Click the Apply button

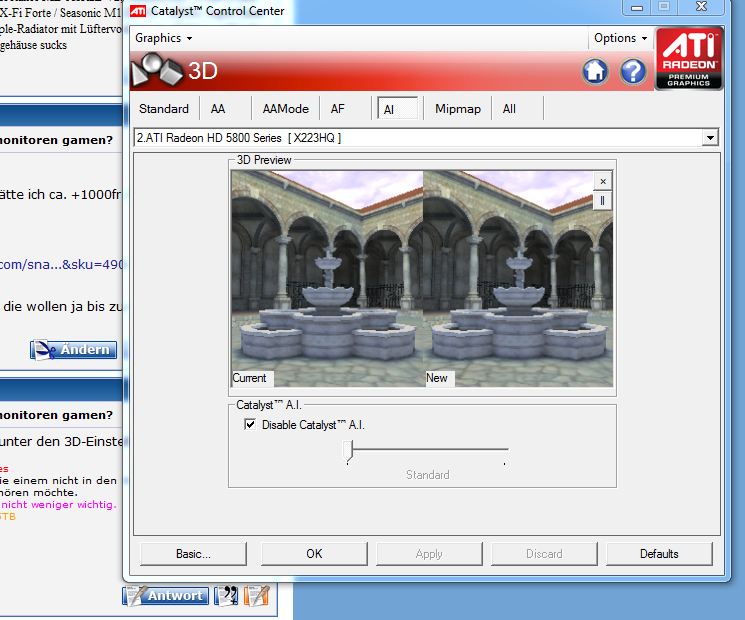[x=429, y=554]
